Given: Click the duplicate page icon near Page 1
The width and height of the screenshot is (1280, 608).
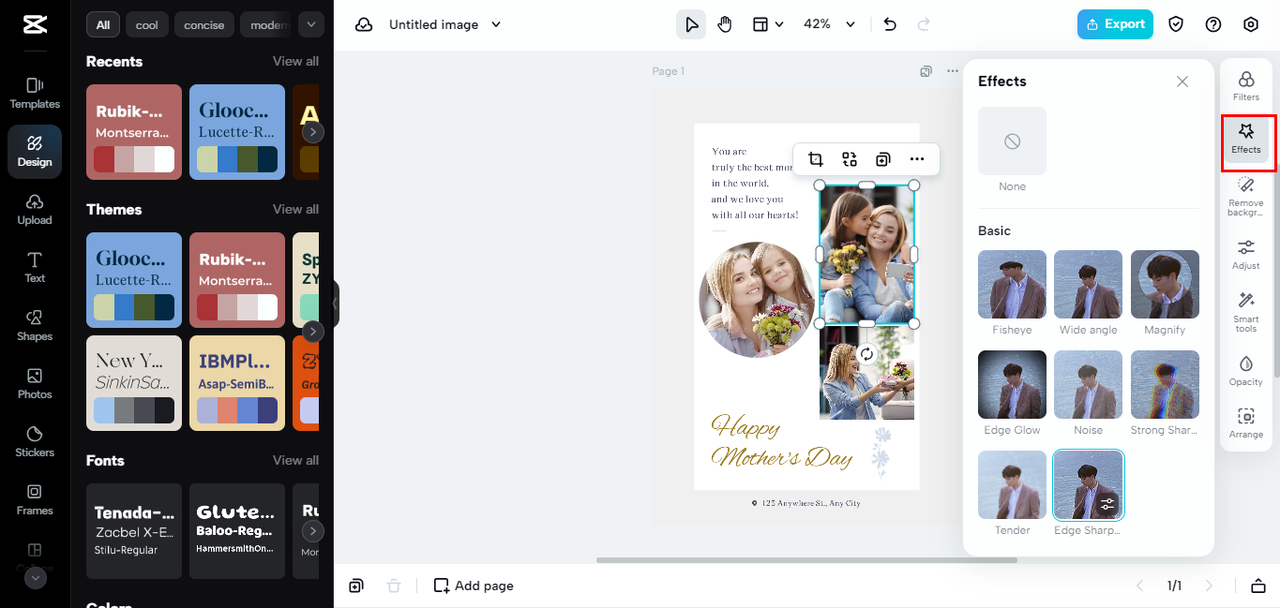Looking at the screenshot, I should pos(926,71).
